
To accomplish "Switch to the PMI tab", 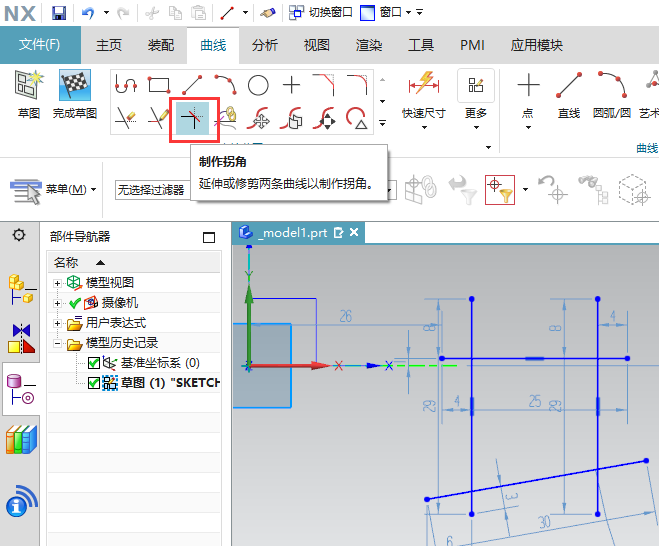I will (472, 45).
